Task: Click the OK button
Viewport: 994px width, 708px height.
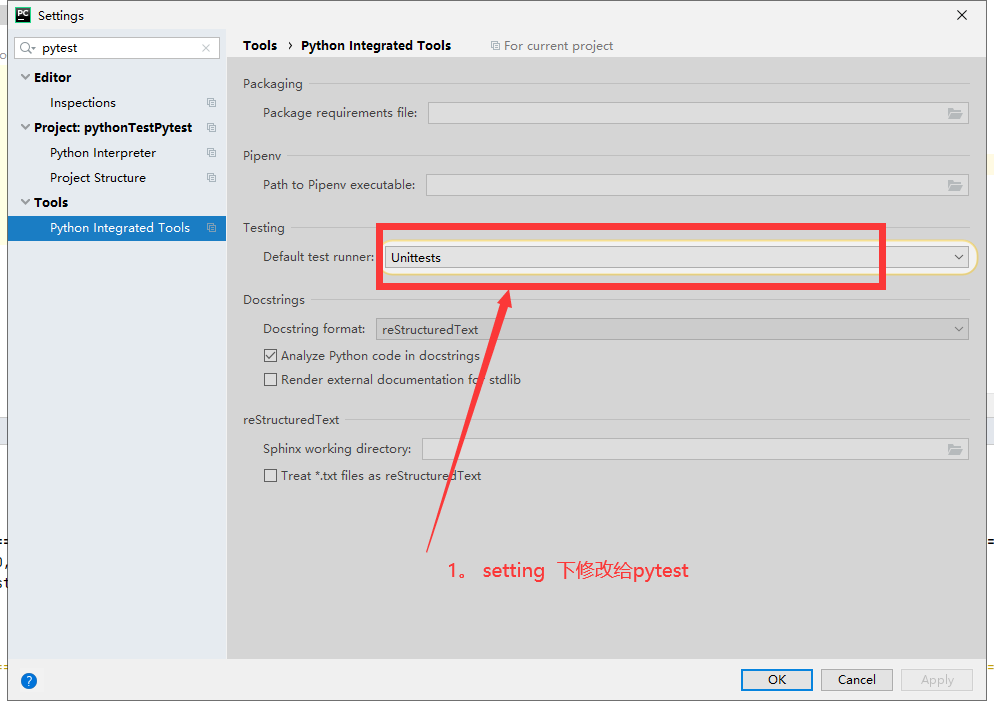Action: (777, 679)
